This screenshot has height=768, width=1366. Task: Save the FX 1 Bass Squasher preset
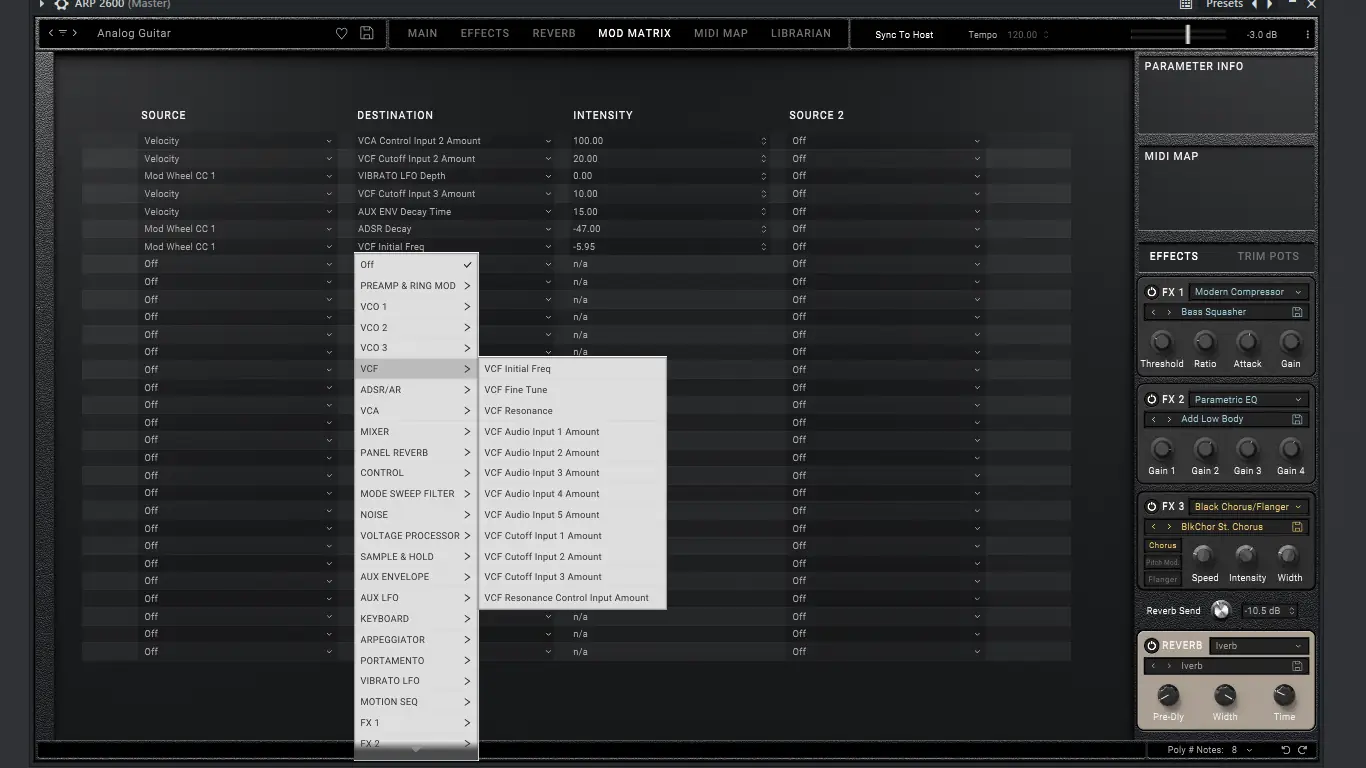click(1297, 312)
